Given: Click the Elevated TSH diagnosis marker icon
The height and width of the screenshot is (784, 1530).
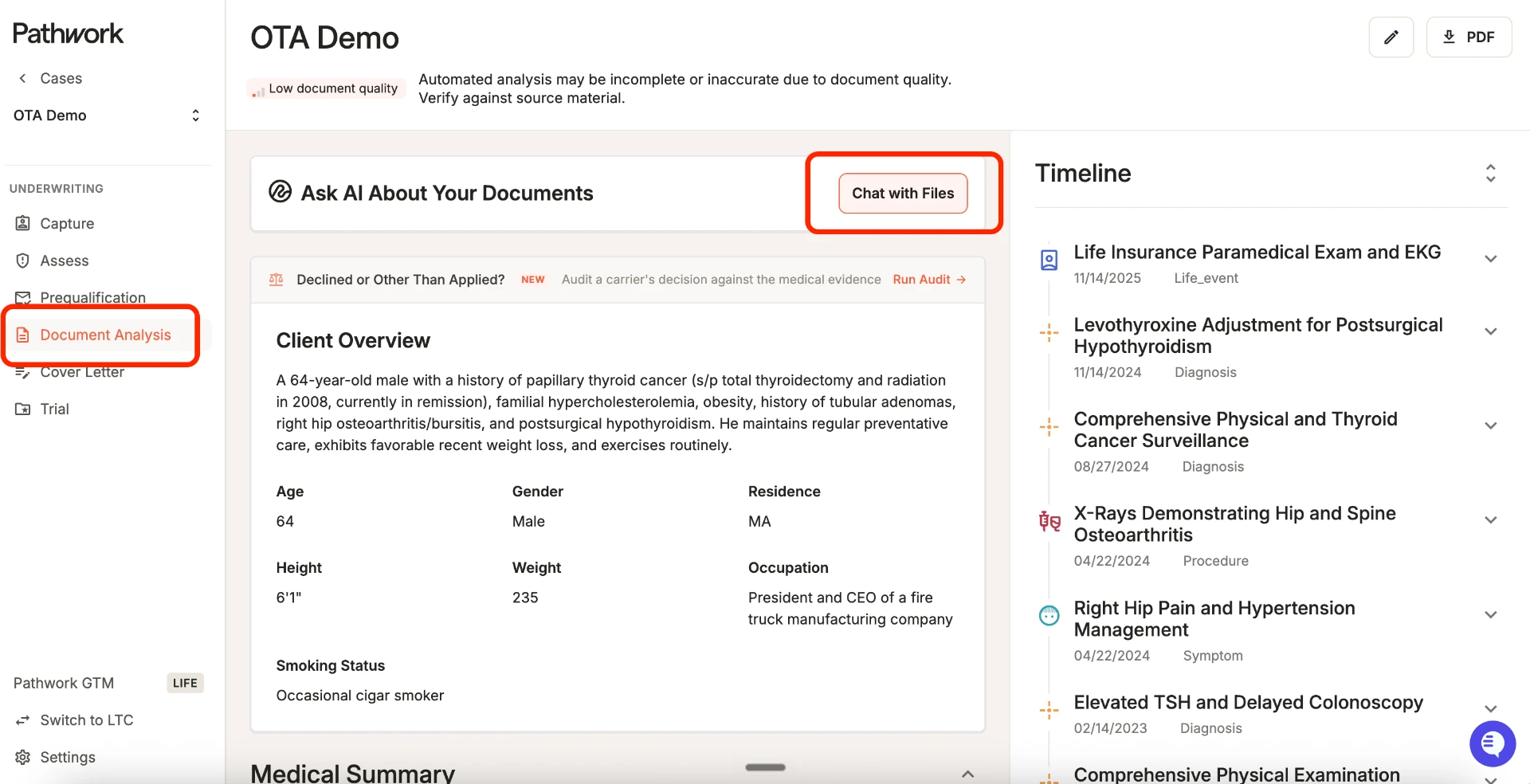Looking at the screenshot, I should 1049,710.
